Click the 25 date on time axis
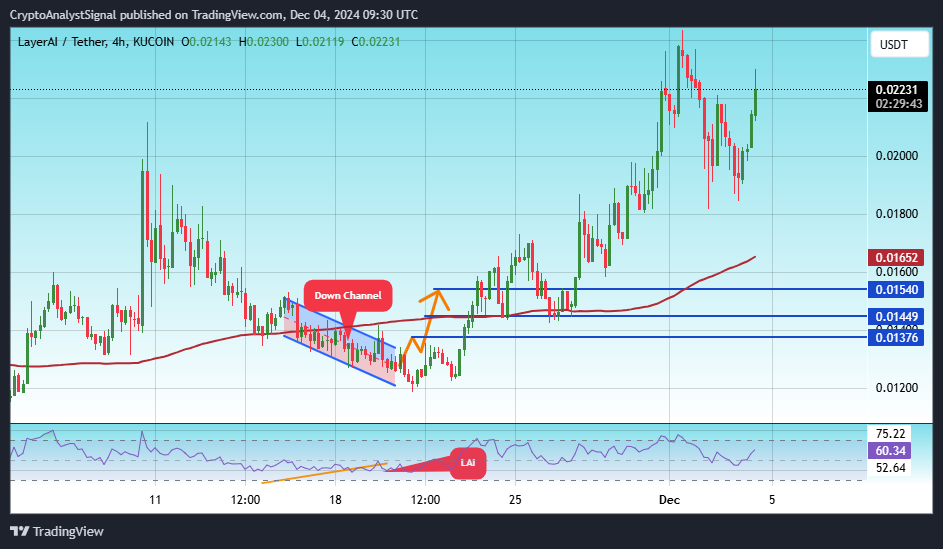943x549 pixels. click(515, 500)
